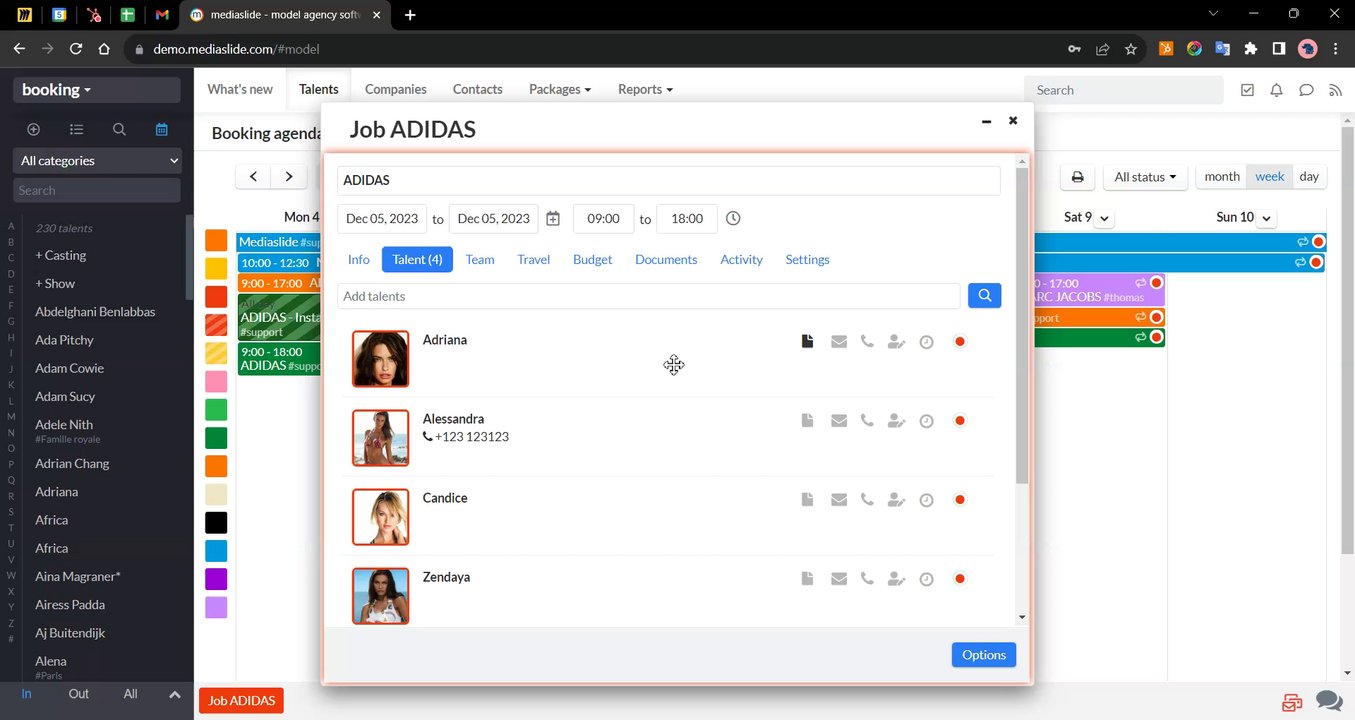Switch to Travel tab

(x=534, y=259)
